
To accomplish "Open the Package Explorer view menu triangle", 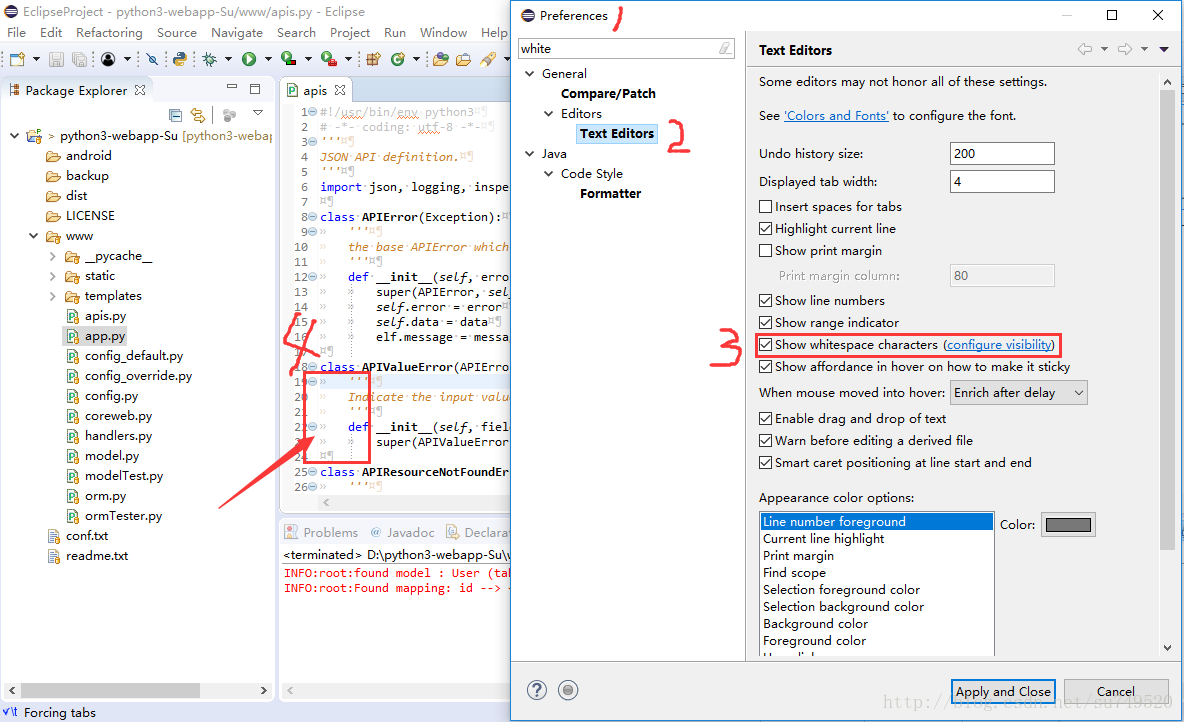I will coord(257,113).
